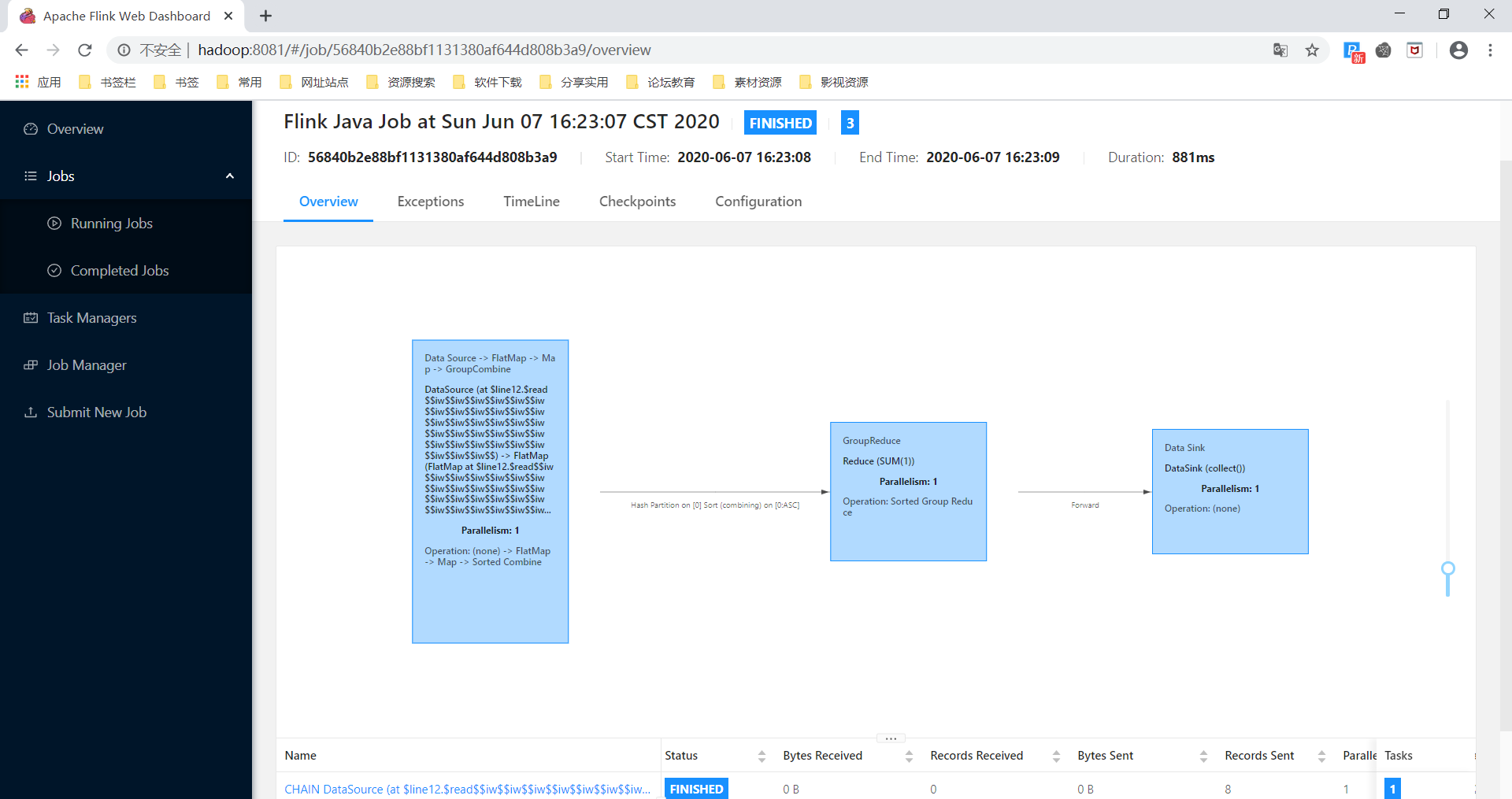Switch to the Exceptions tab
1512x799 pixels.
(x=431, y=202)
